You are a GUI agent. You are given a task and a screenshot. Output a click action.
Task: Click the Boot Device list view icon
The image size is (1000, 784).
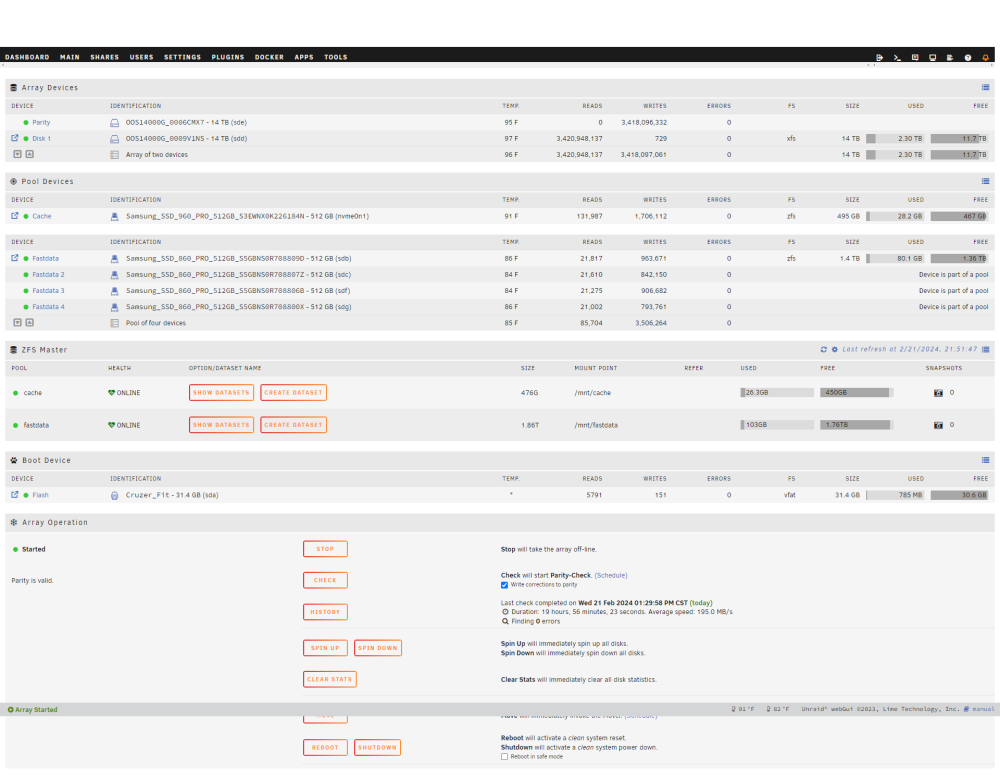pyautogui.click(x=985, y=460)
